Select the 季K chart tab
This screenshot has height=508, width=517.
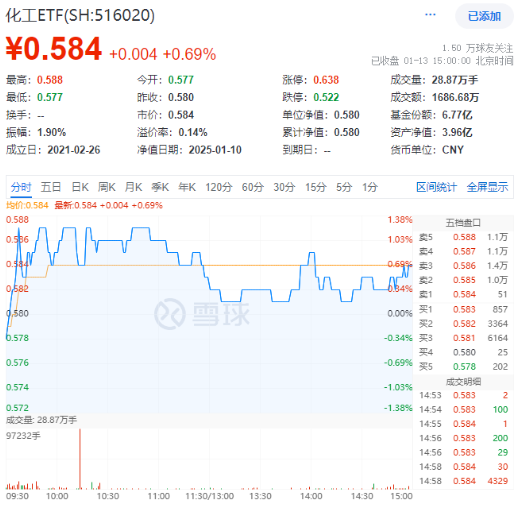pyautogui.click(x=160, y=187)
